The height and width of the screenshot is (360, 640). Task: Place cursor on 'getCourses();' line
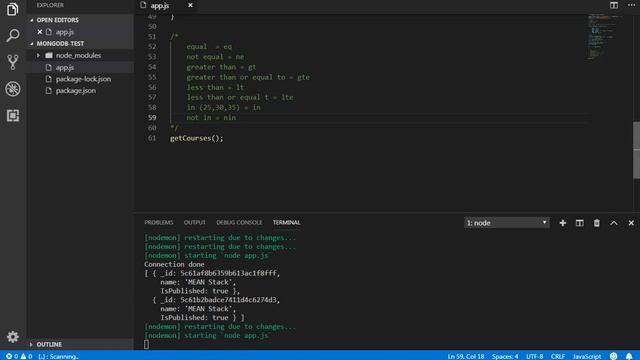click(x=196, y=138)
